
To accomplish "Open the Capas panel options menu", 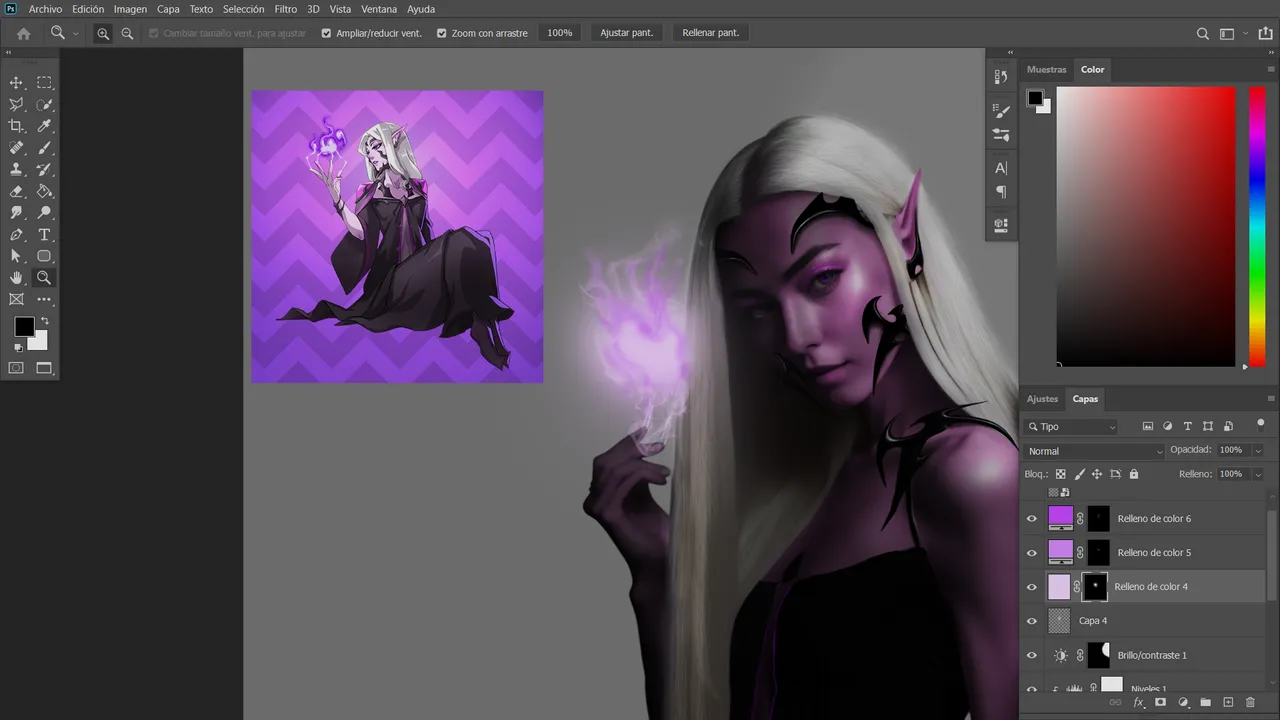I will [x=1271, y=399].
